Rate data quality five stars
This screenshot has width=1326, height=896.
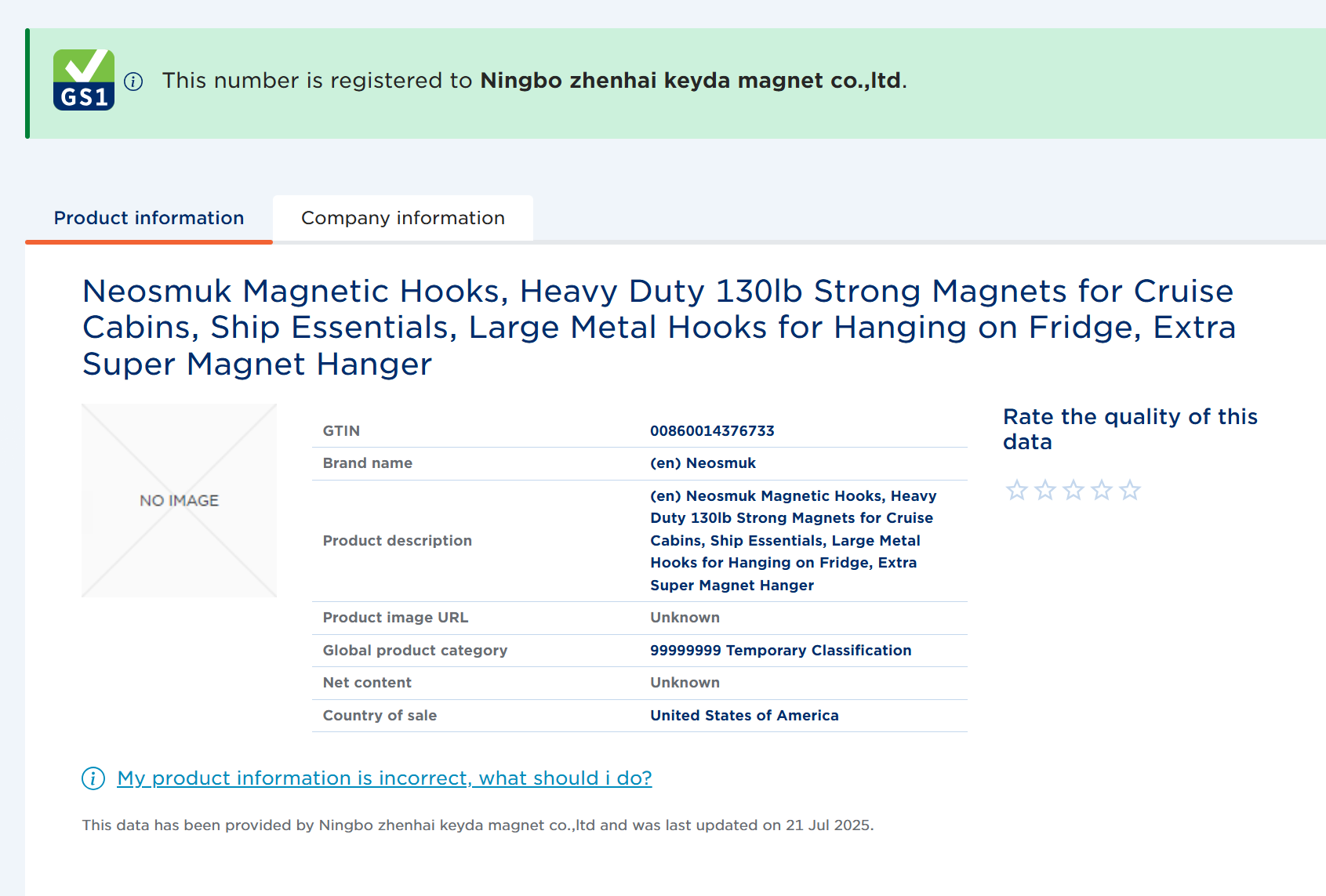[1130, 490]
